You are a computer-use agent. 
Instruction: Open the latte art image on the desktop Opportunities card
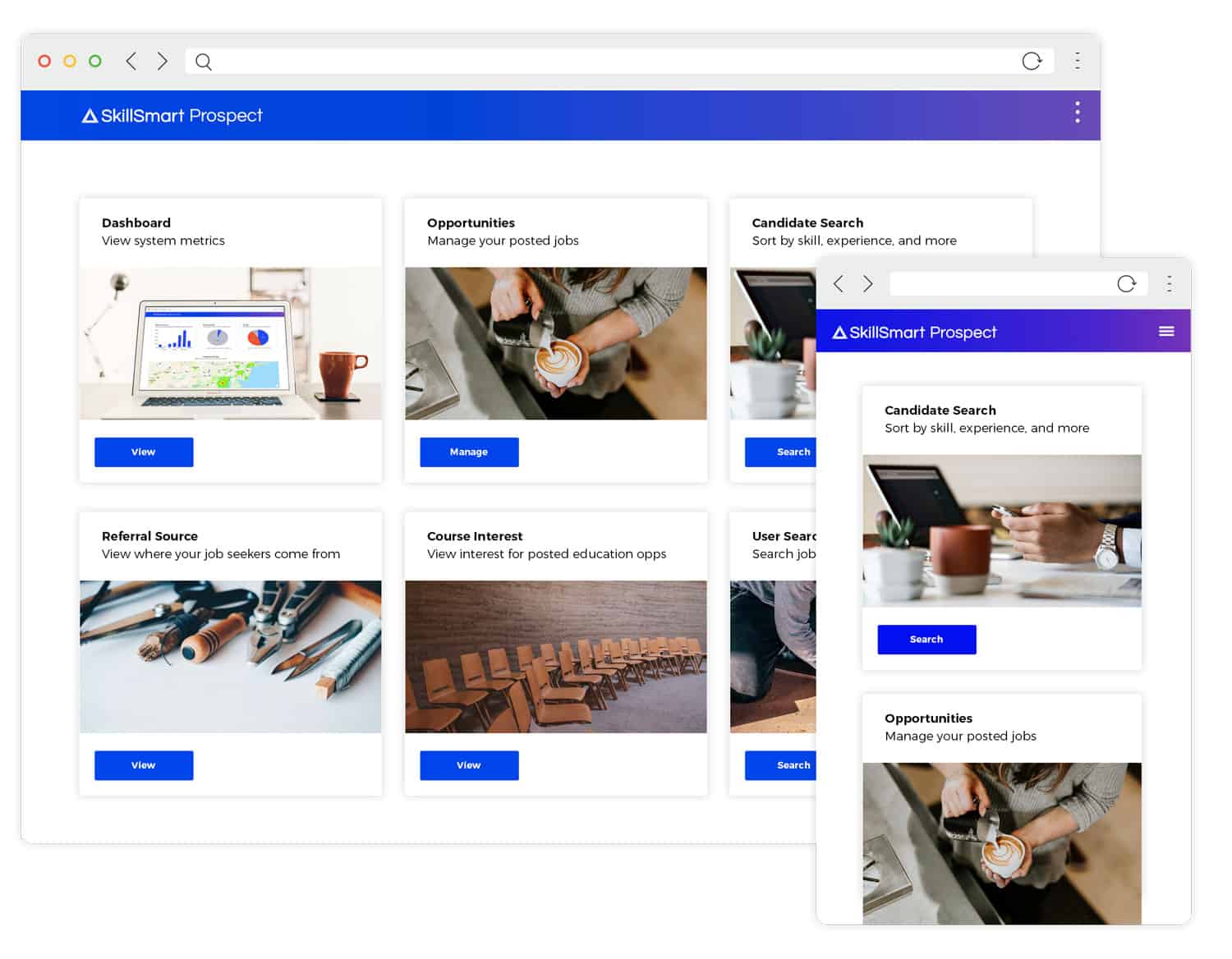(556, 343)
